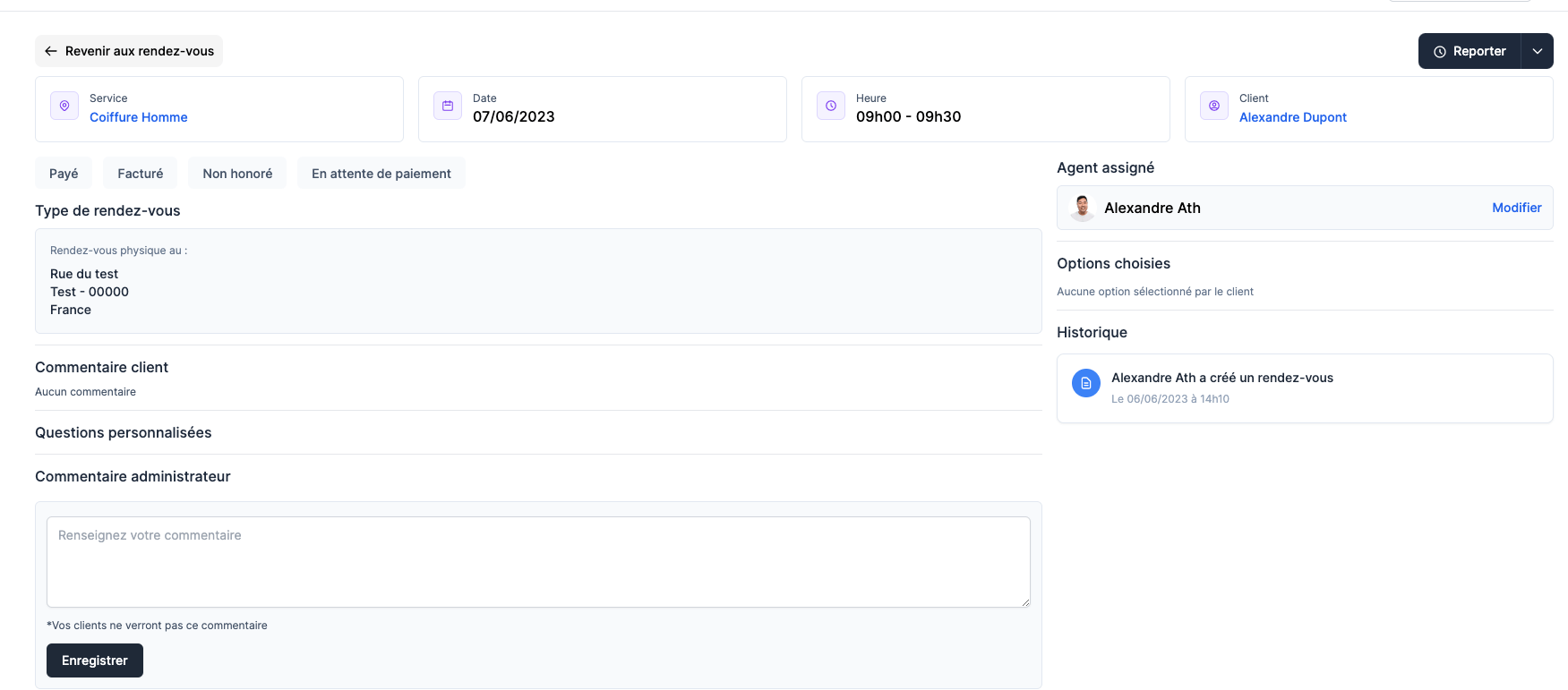The height and width of the screenshot is (690, 1568).
Task: Click Alexandre Ath's avatar photo
Action: [1083, 208]
